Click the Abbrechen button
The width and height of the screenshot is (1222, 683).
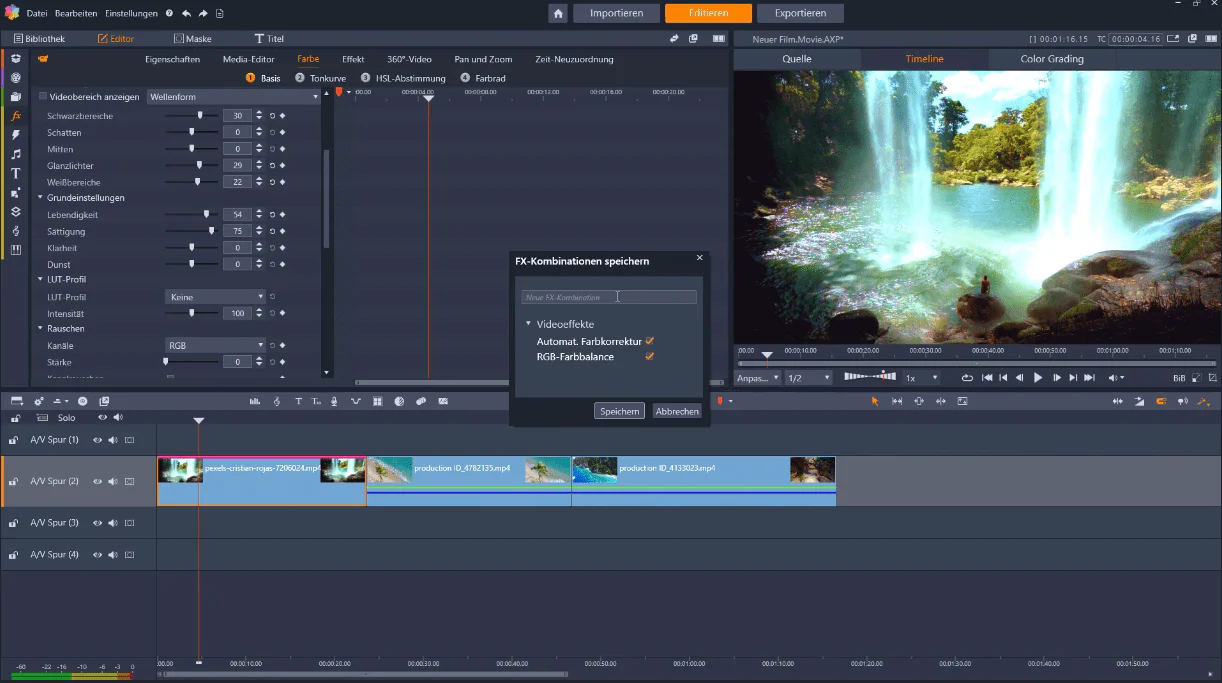click(x=677, y=411)
